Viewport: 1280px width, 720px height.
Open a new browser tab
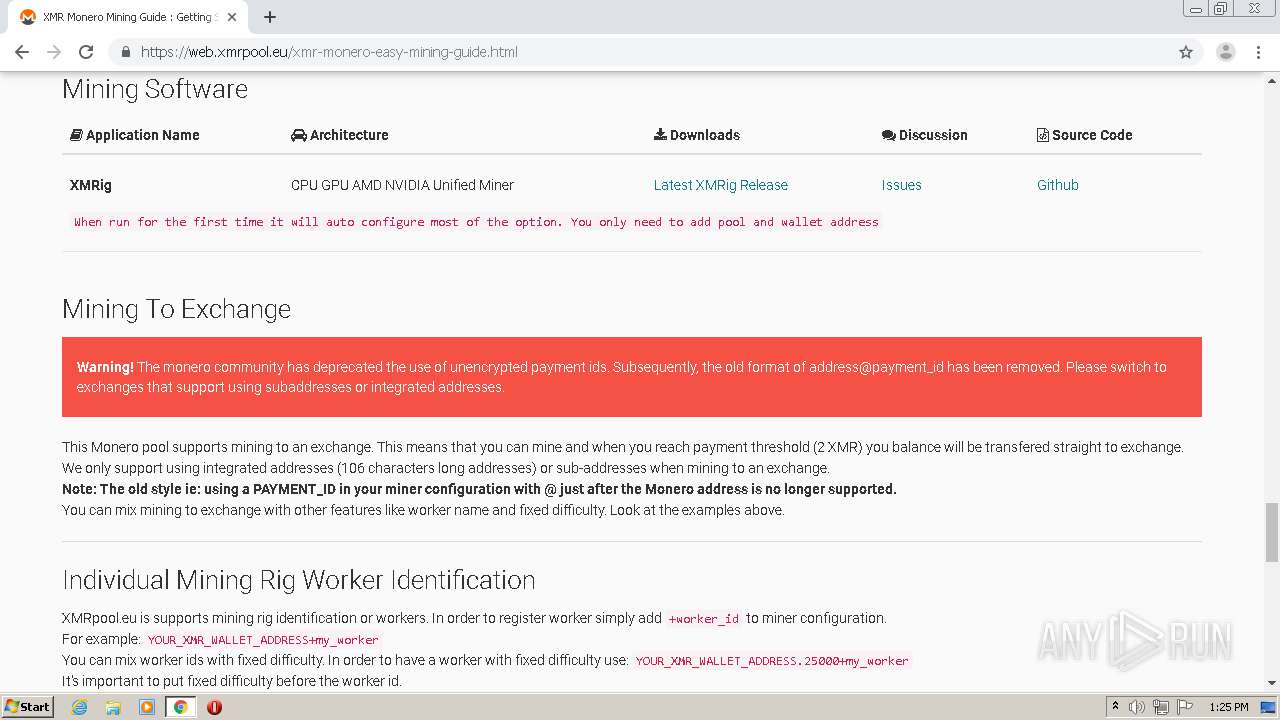[x=270, y=17]
